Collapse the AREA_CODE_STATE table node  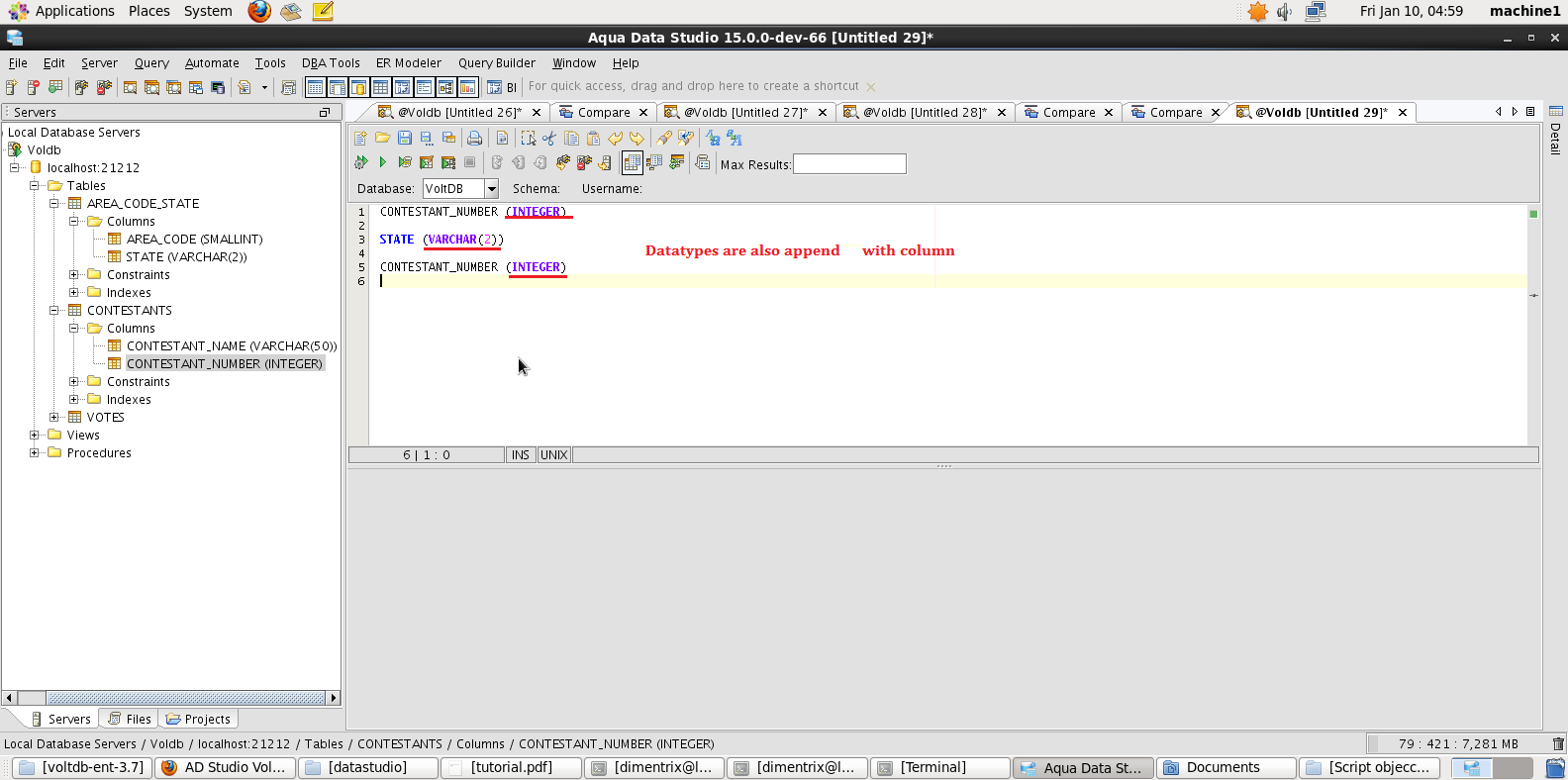click(54, 204)
